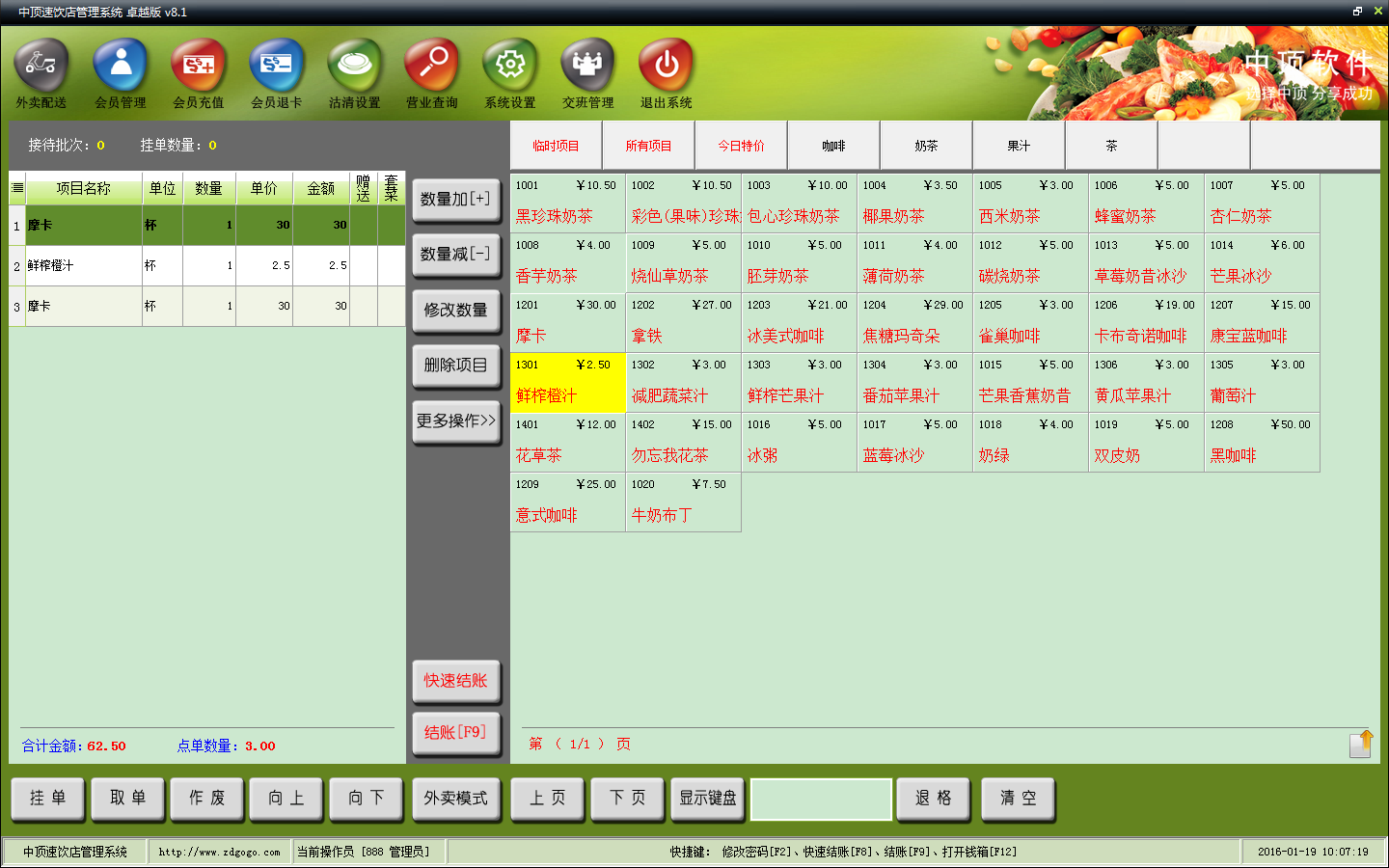Switch to the 咖啡 category tab
Image resolution: width=1389 pixels, height=868 pixels.
point(833,146)
